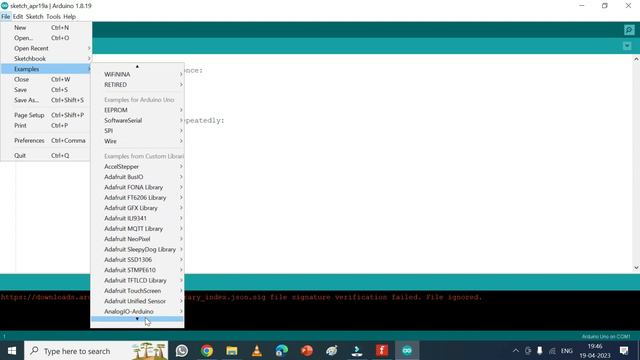Open Adafruit BusIO library examples

(x=138, y=177)
